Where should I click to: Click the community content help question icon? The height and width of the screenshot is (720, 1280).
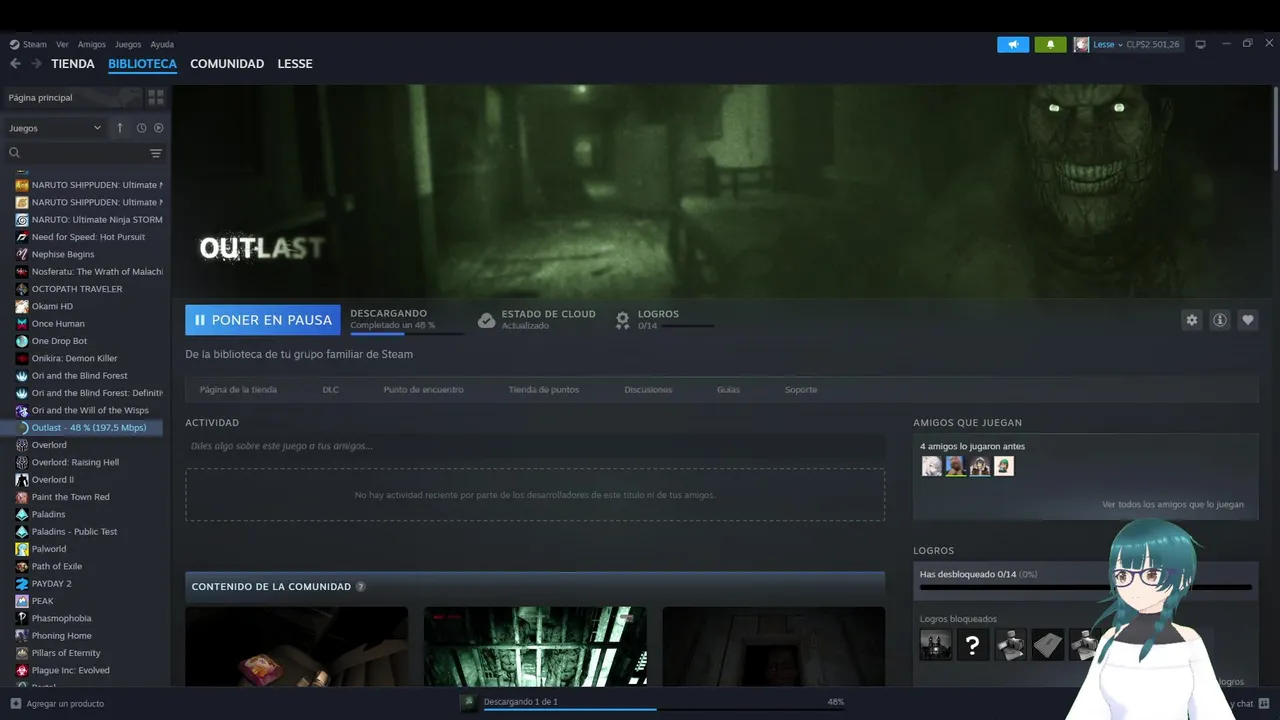[x=361, y=587]
